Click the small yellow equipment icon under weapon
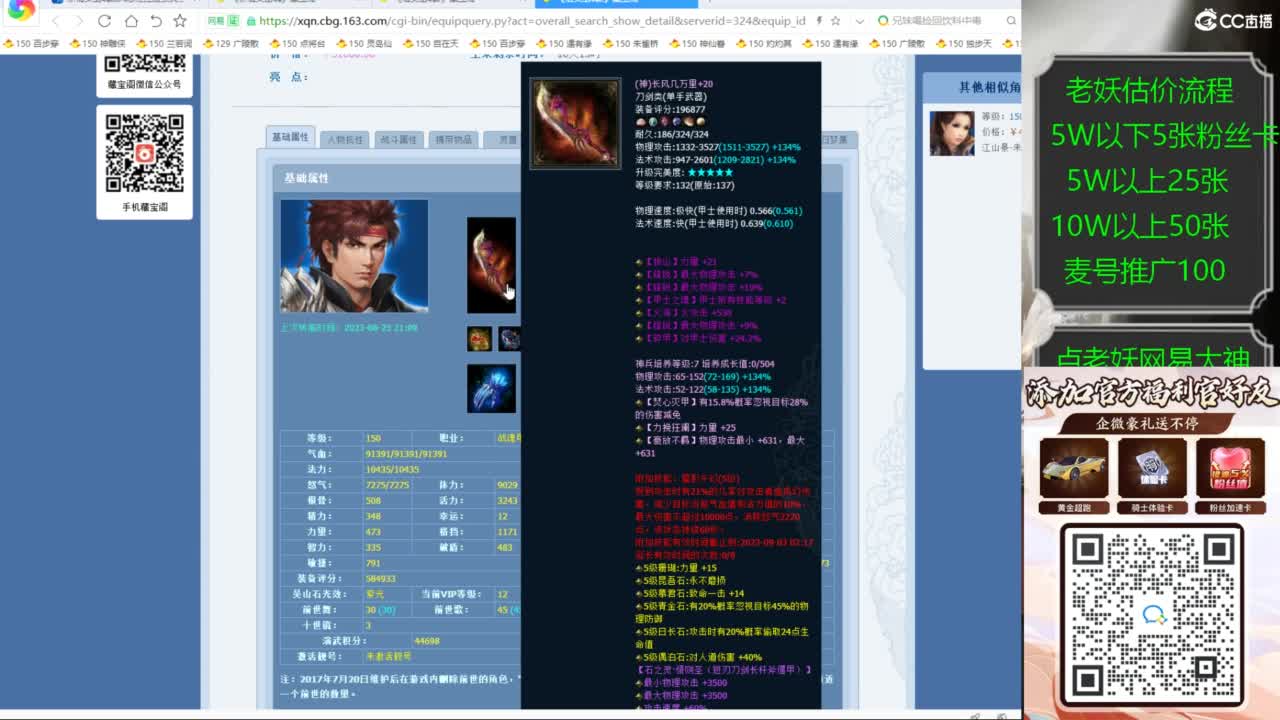Screen dimensions: 1280x720 (x=480, y=338)
